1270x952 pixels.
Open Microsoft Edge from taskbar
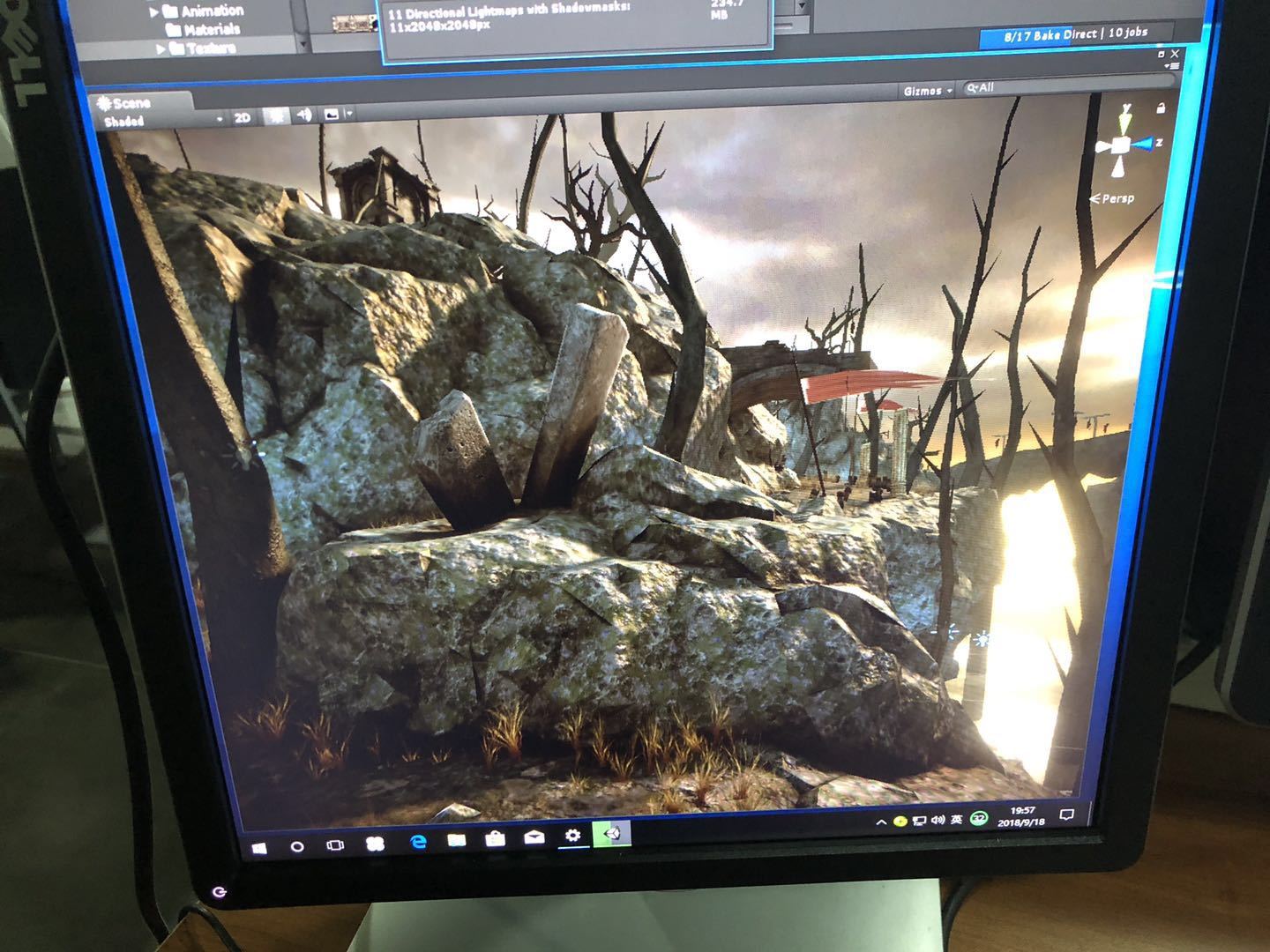pos(418,841)
